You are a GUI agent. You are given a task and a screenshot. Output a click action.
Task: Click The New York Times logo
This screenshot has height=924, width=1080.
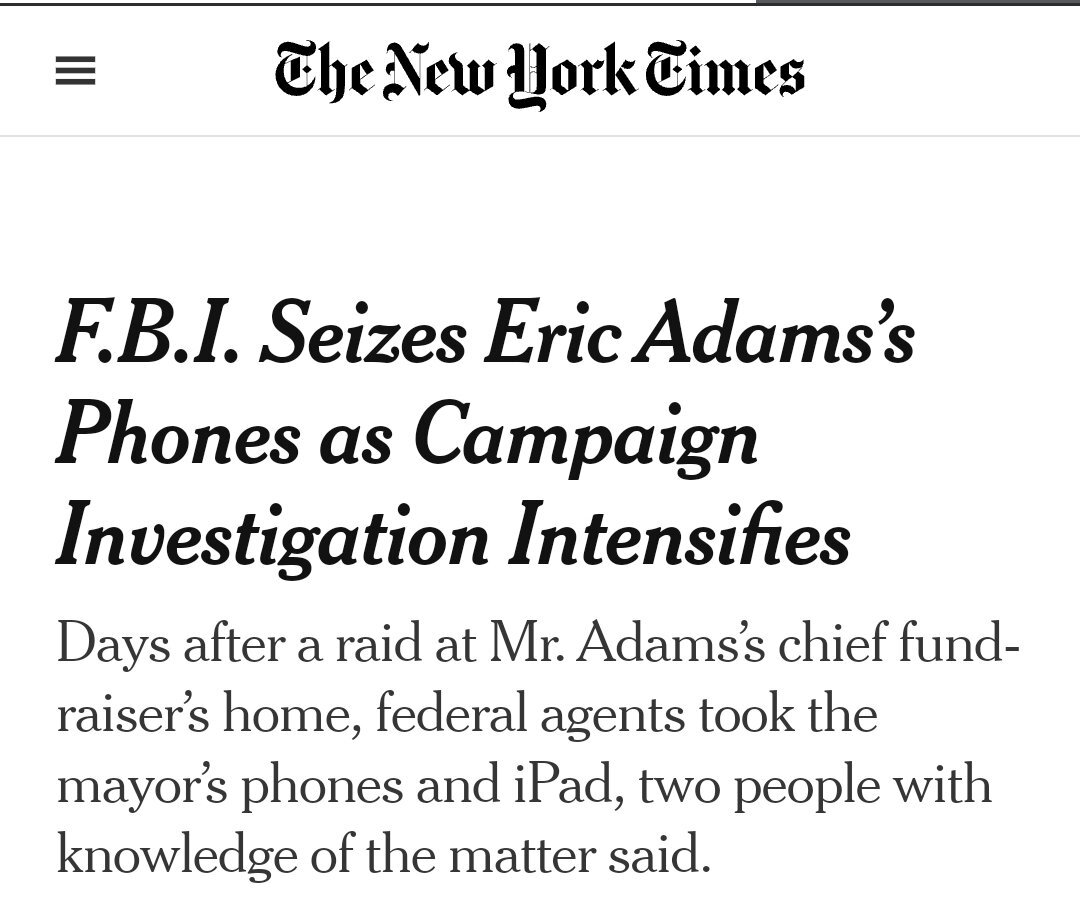(x=539, y=72)
